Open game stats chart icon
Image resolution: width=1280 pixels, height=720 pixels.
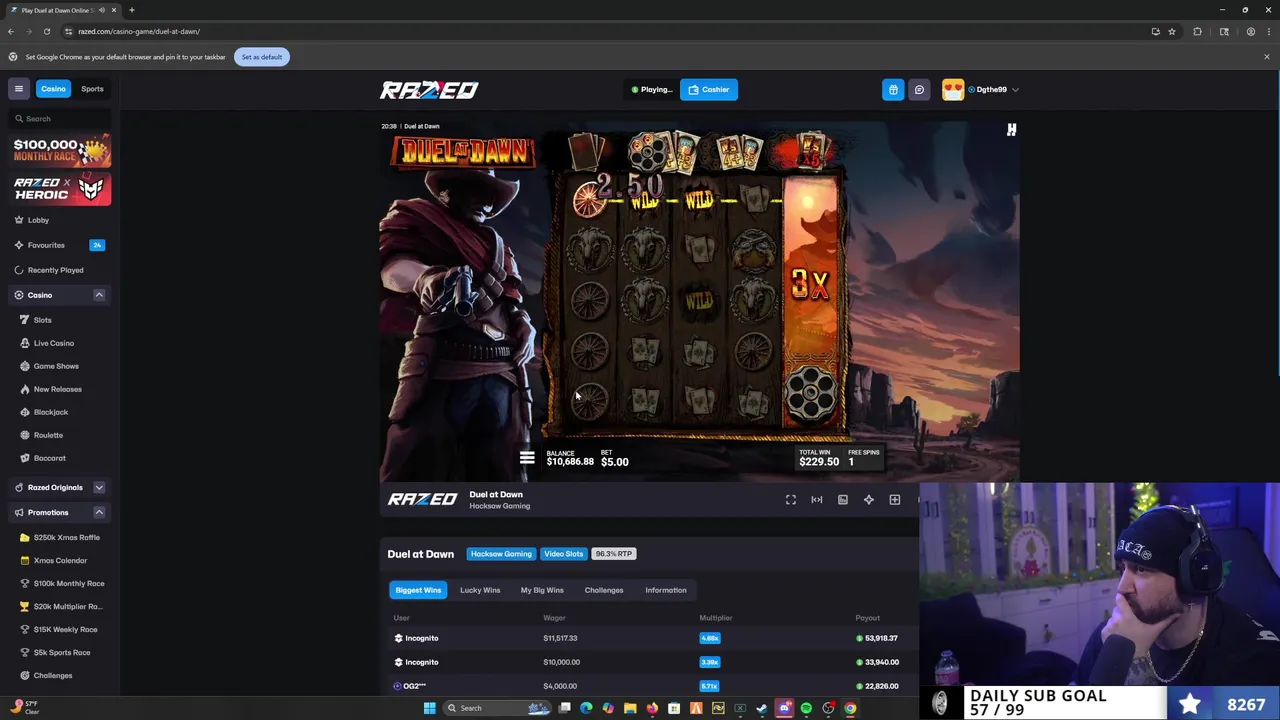coord(842,500)
